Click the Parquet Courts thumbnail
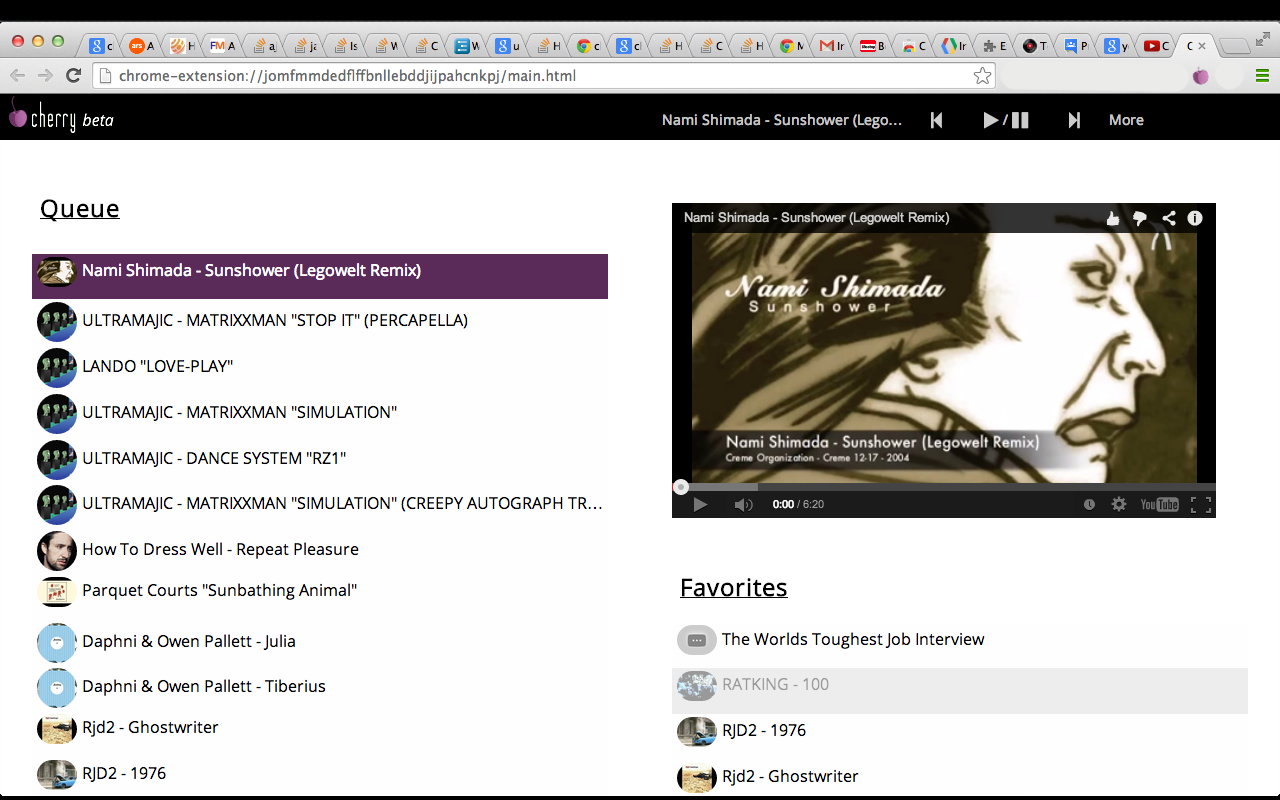Image resolution: width=1280 pixels, height=800 pixels. [x=57, y=592]
